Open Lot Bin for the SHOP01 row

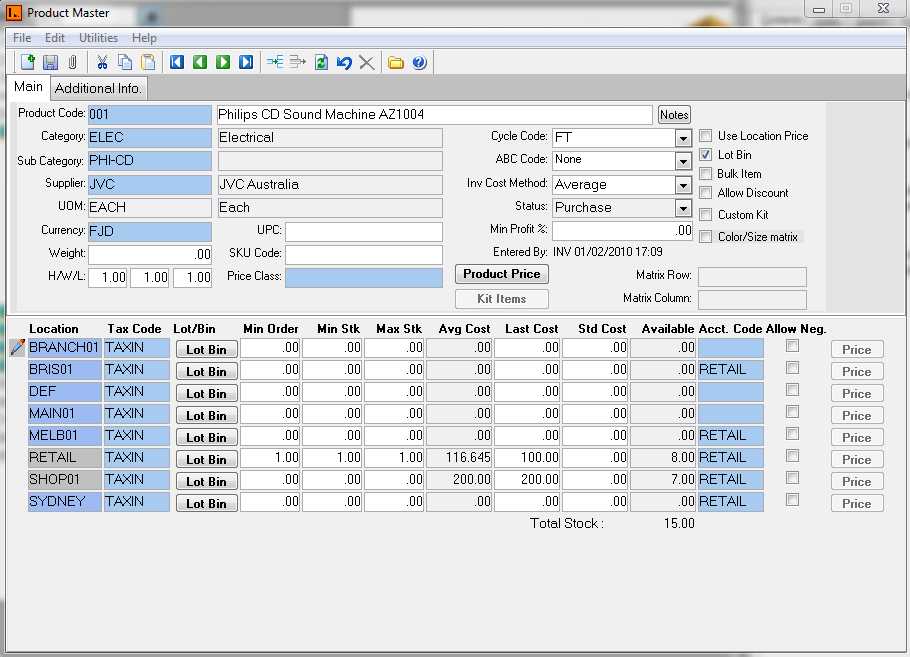(206, 481)
